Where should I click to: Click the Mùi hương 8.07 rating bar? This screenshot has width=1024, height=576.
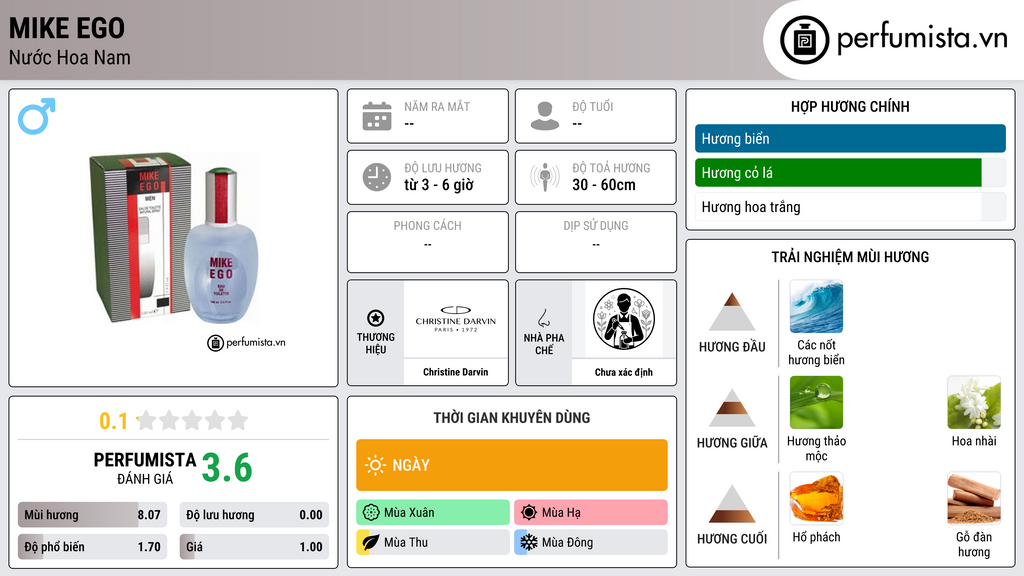tap(92, 515)
